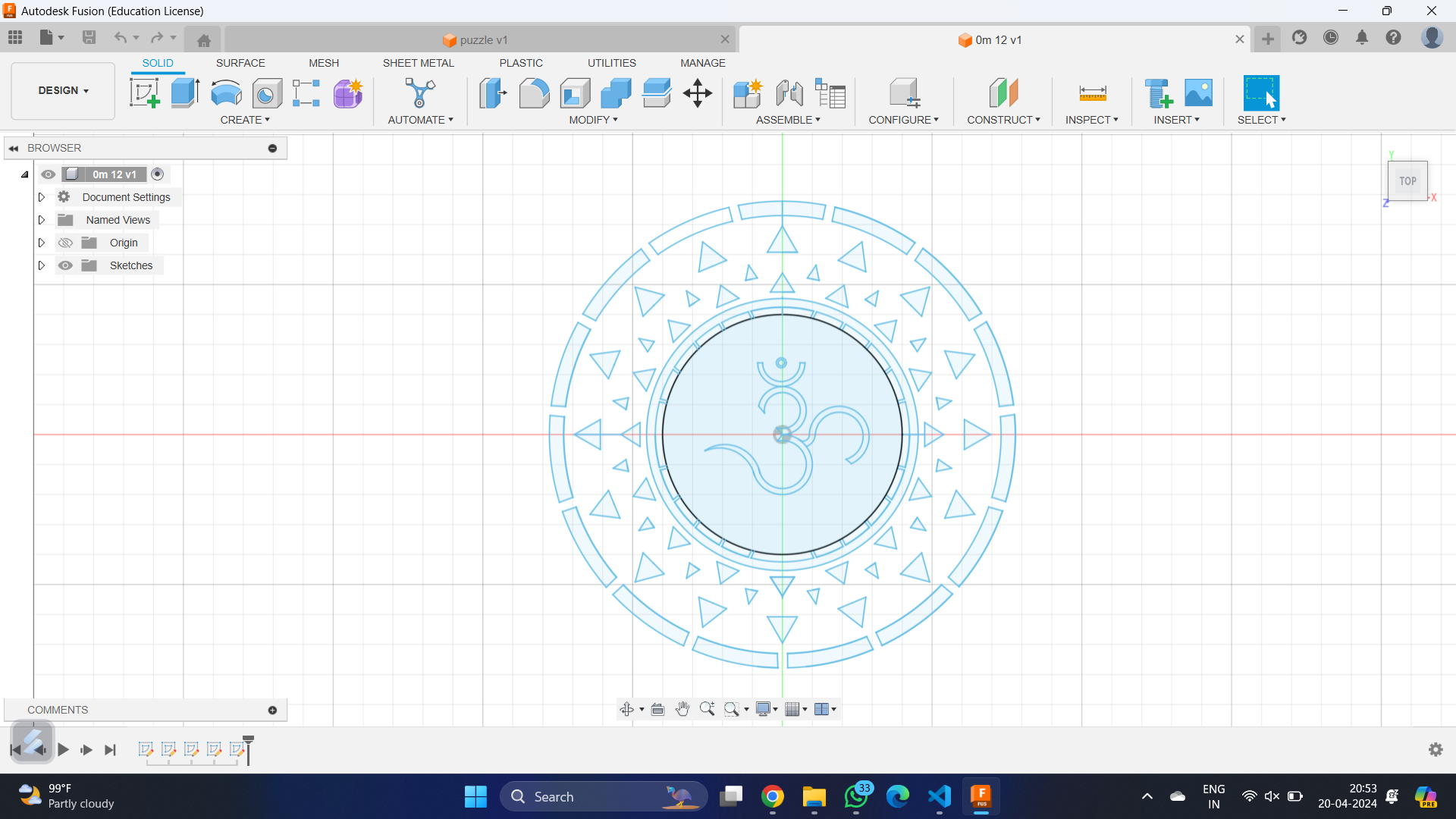This screenshot has height=819, width=1456.
Task: Switch to the PLASTIC tab
Action: coord(521,63)
